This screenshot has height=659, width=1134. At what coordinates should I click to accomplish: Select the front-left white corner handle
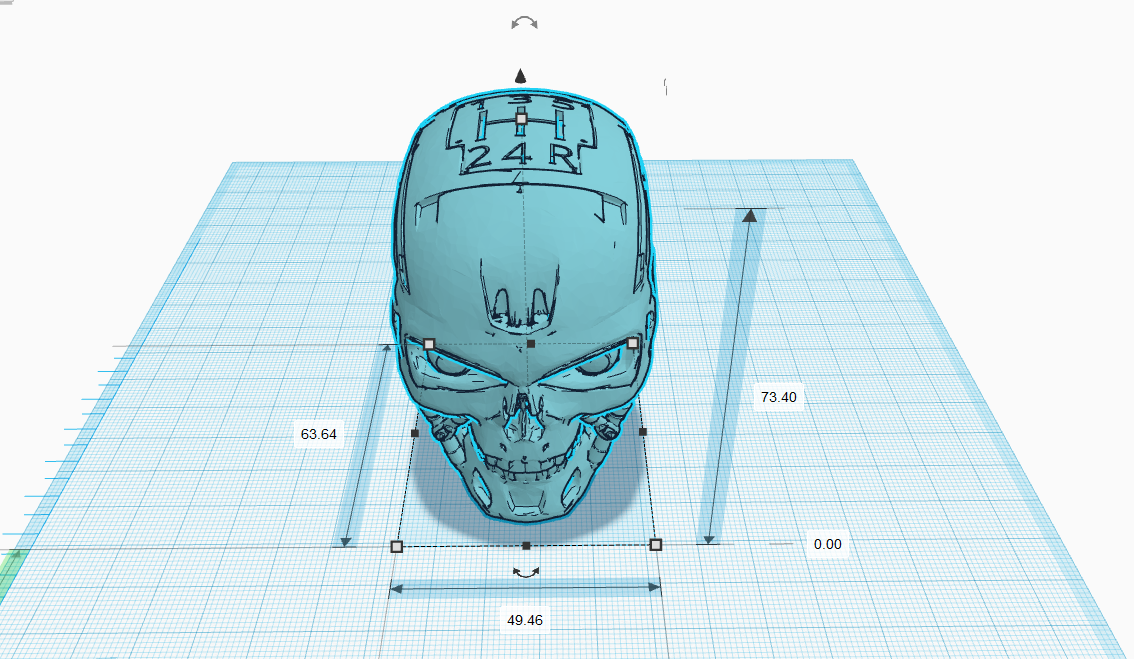(396, 546)
